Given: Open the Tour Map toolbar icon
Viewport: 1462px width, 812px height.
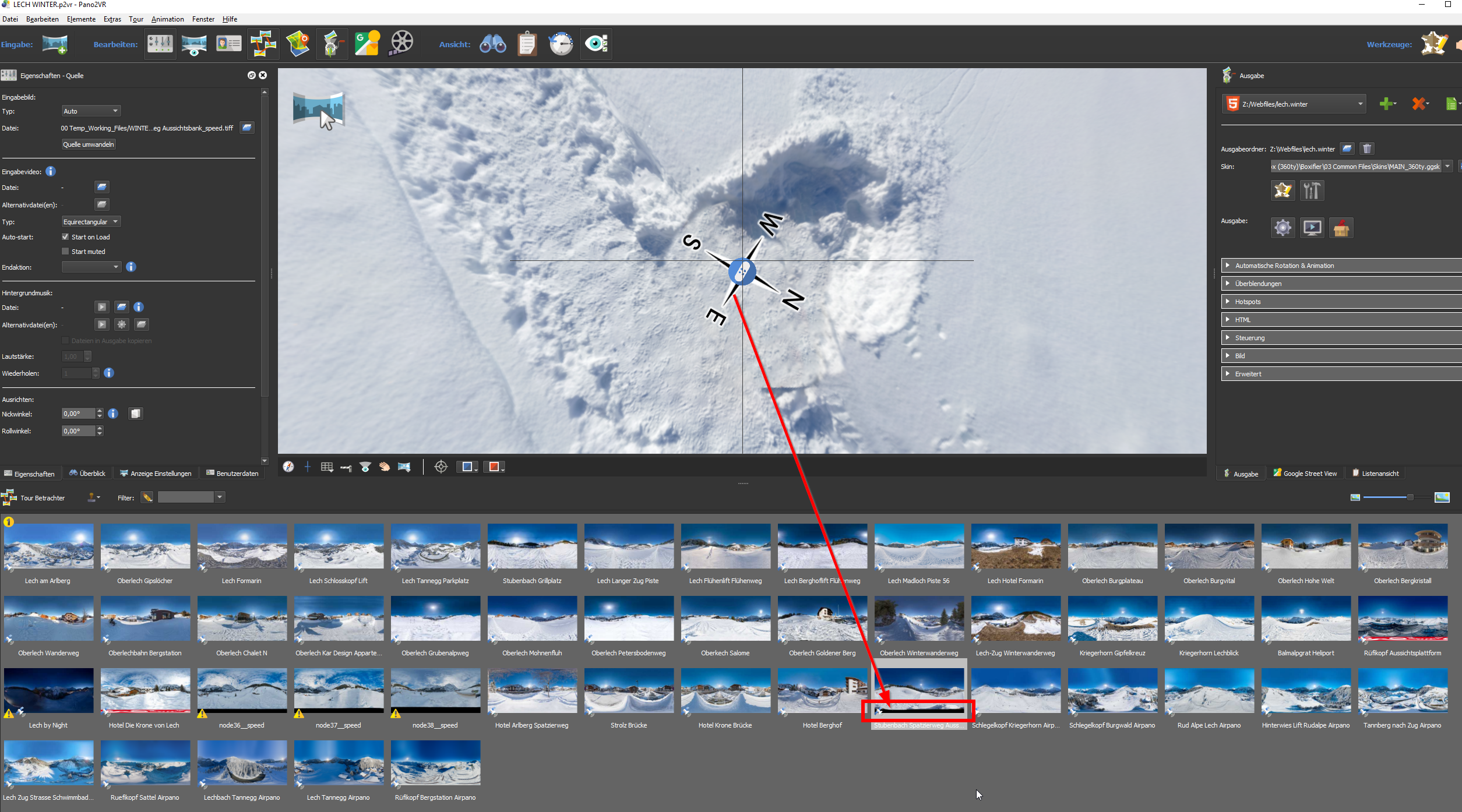Looking at the screenshot, I should [297, 44].
